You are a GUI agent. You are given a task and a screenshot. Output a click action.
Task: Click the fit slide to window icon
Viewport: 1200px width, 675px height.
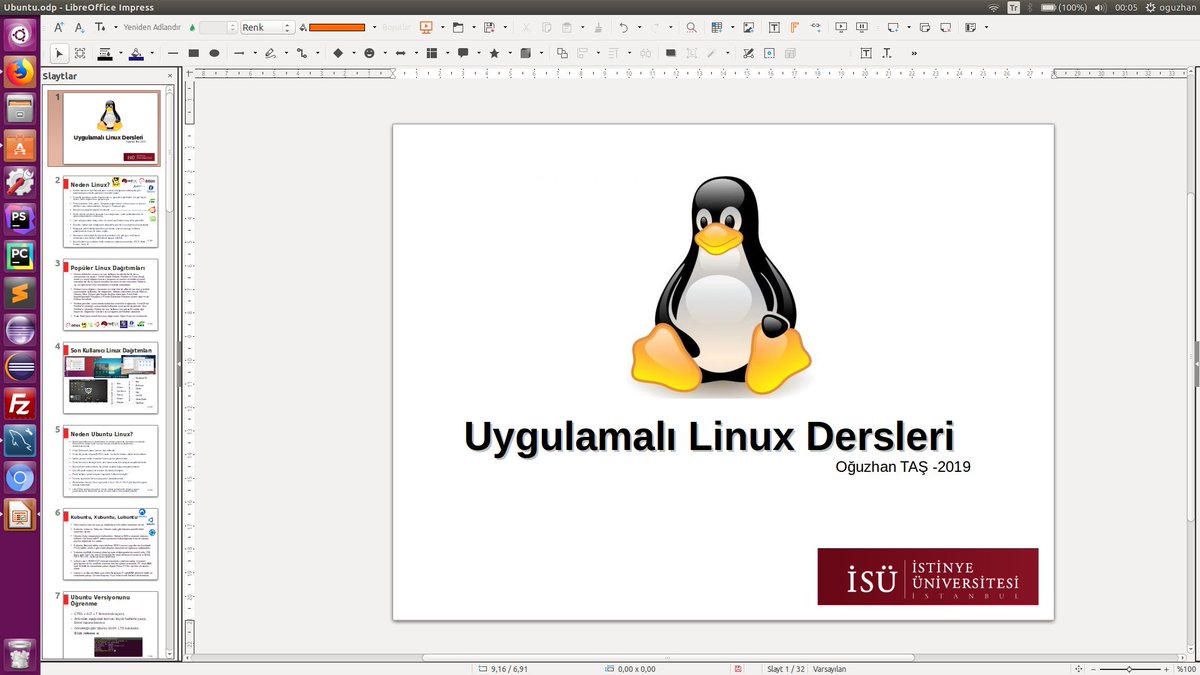click(x=1079, y=668)
